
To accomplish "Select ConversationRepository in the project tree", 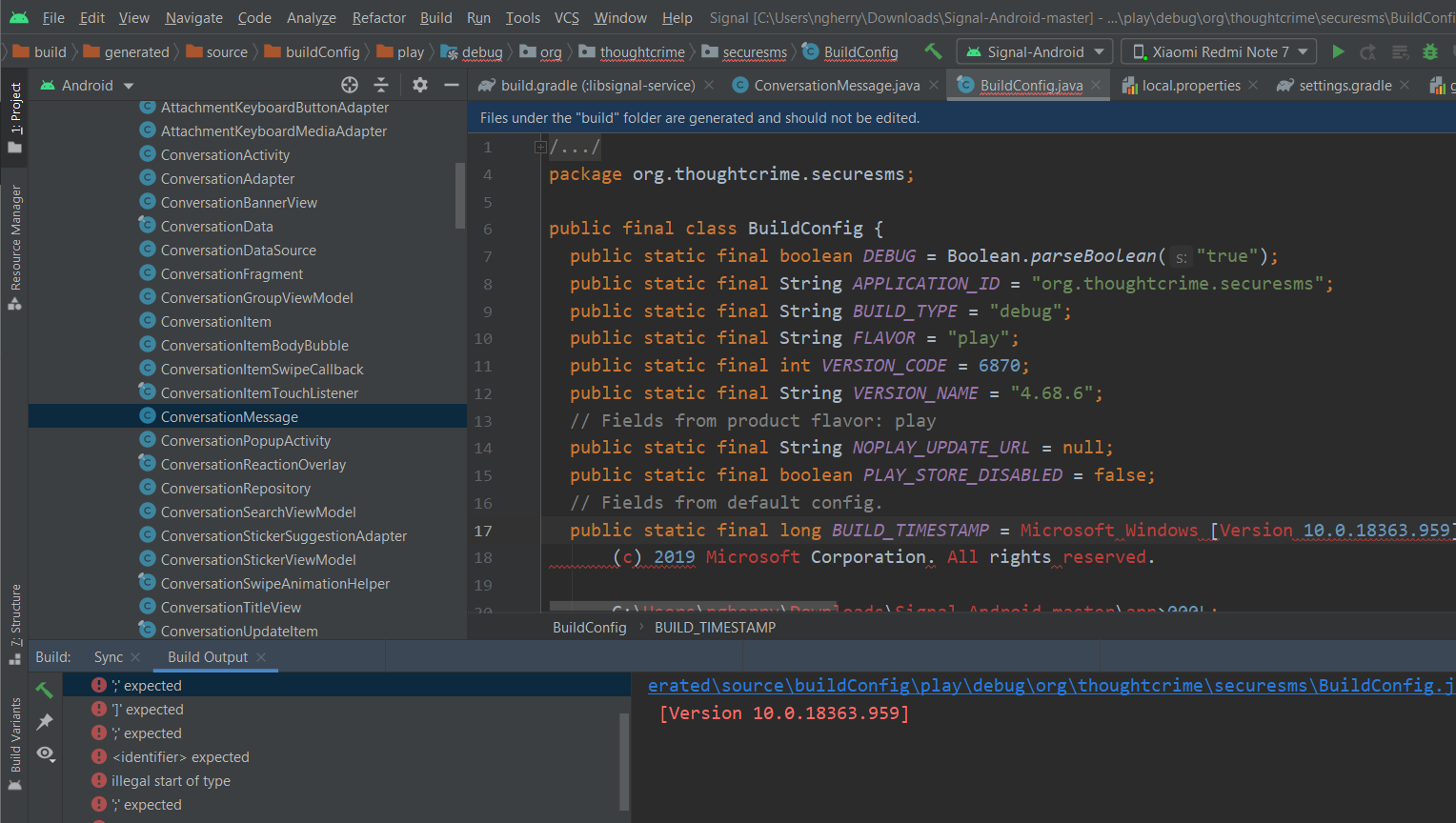I will 235,488.
